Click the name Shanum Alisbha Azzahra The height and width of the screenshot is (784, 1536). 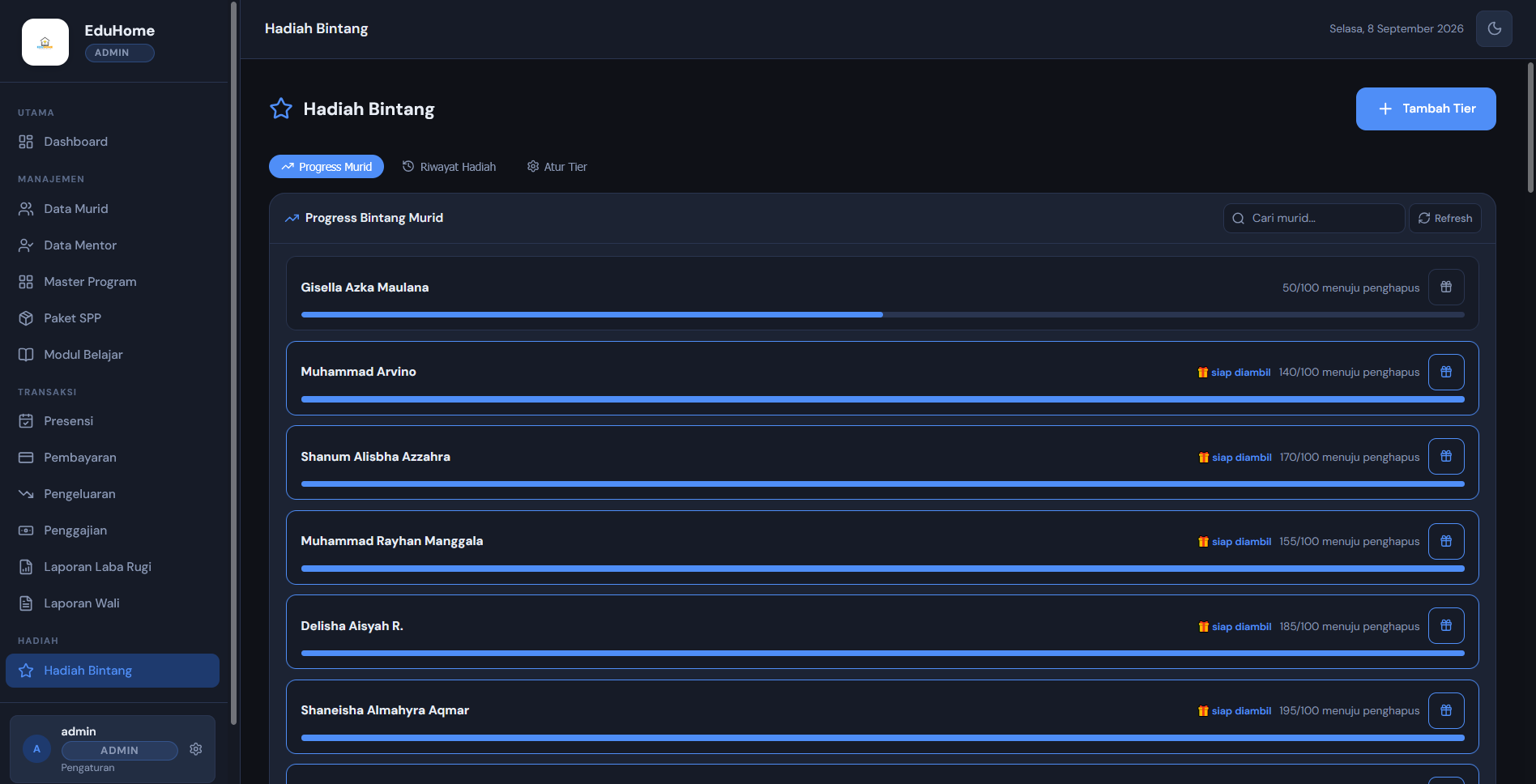[375, 457]
